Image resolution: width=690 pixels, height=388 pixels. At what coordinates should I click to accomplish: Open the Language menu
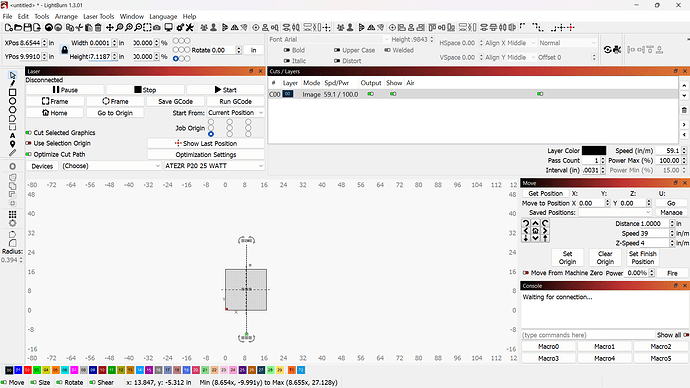click(163, 16)
